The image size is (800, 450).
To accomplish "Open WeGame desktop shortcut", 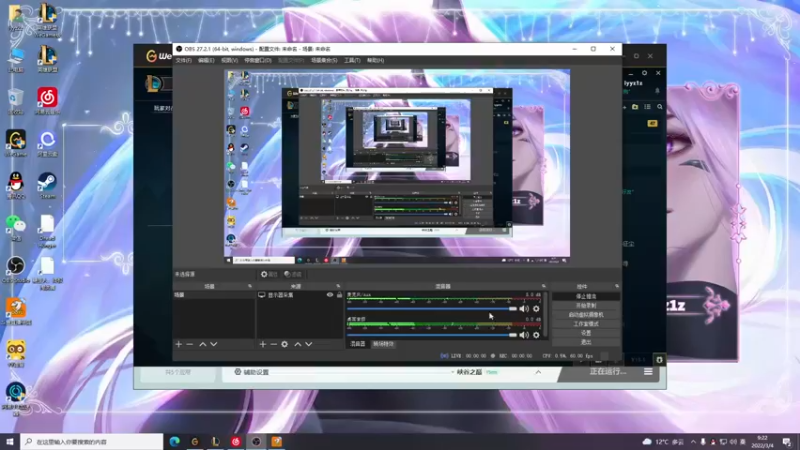I will (16, 143).
